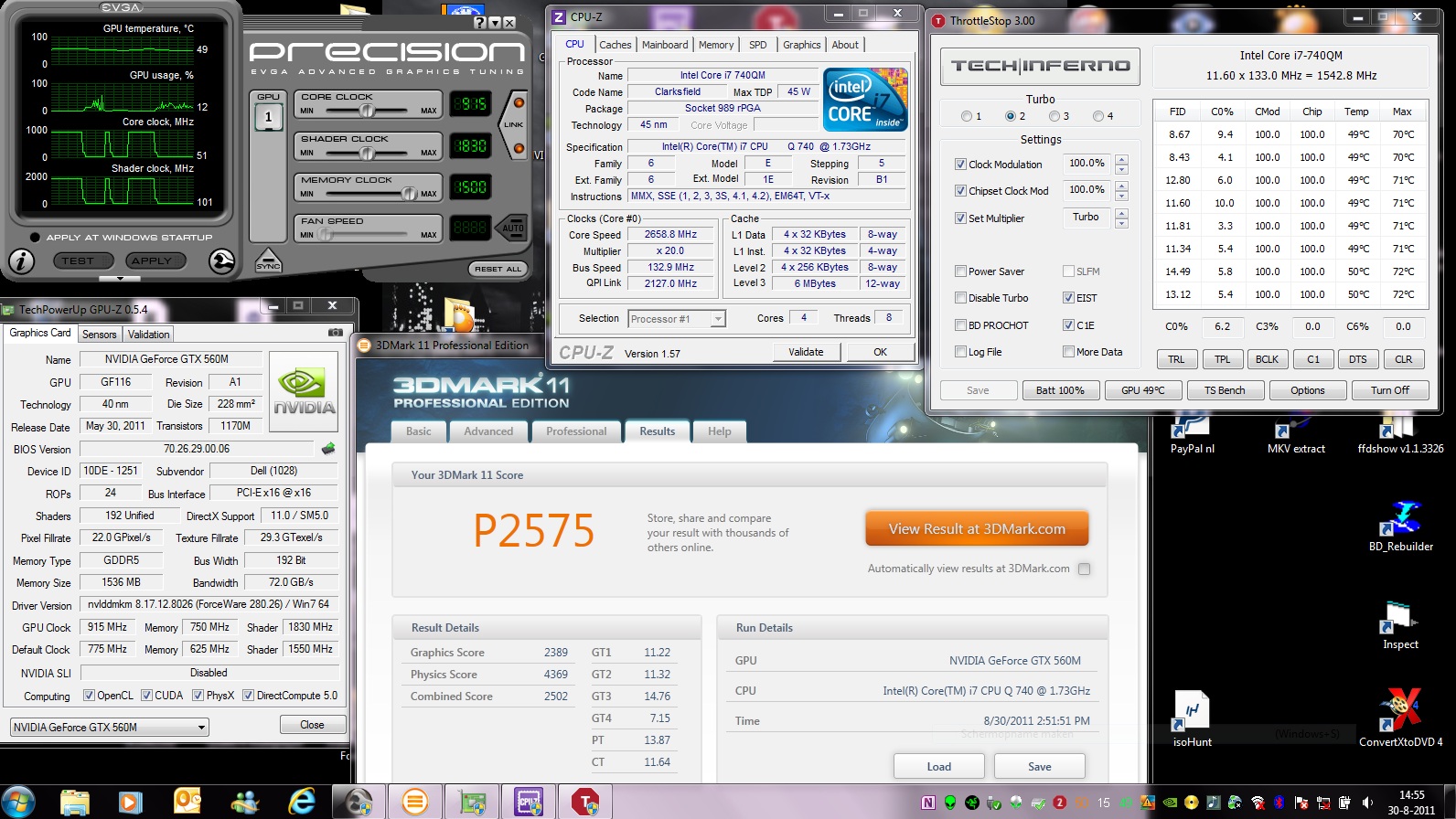Open the Inspect desktop shortcut
Screen dimensions: 1456x819
(x=1400, y=625)
